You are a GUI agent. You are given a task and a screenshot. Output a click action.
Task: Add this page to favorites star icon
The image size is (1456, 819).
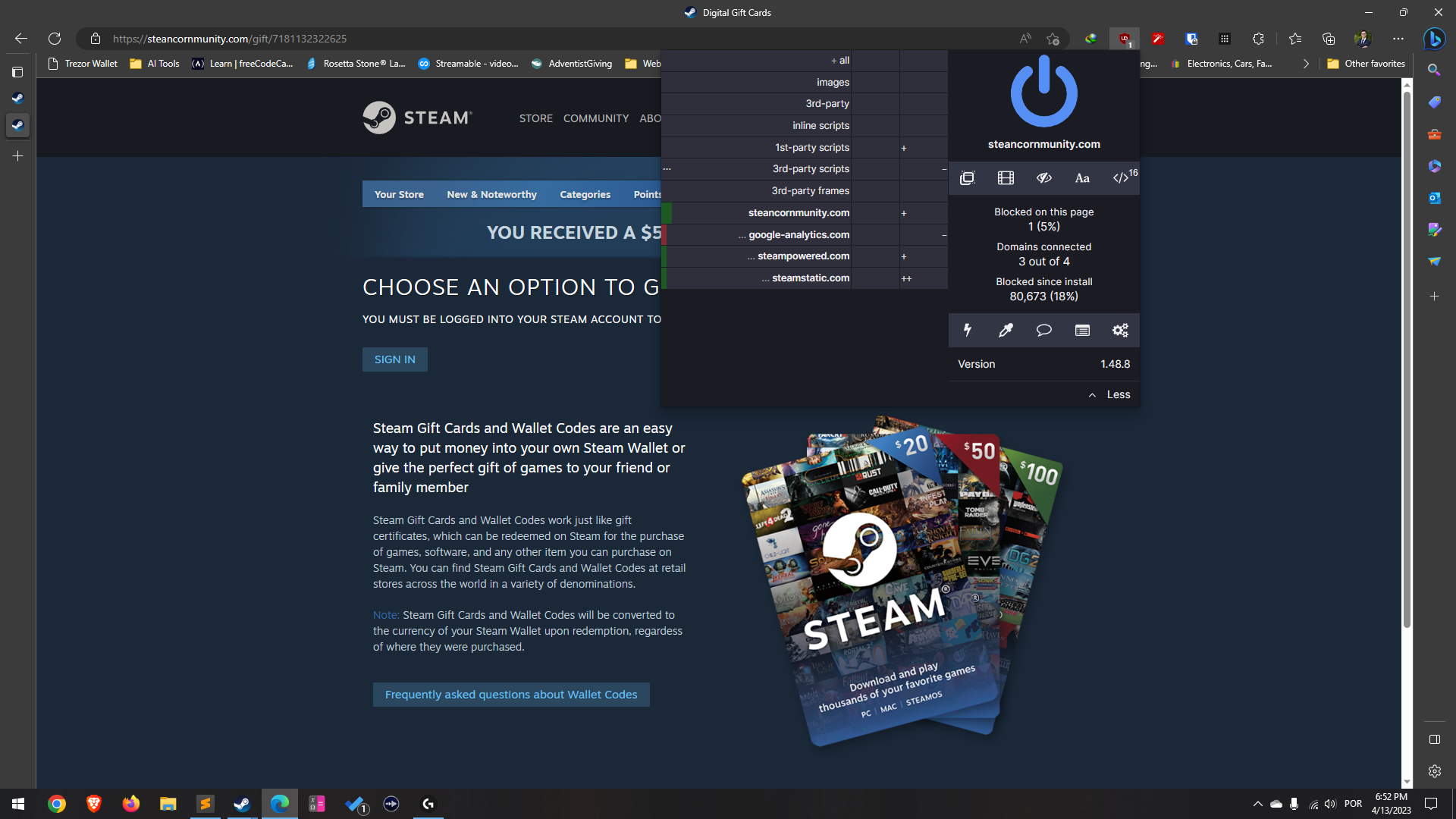pyautogui.click(x=1053, y=39)
